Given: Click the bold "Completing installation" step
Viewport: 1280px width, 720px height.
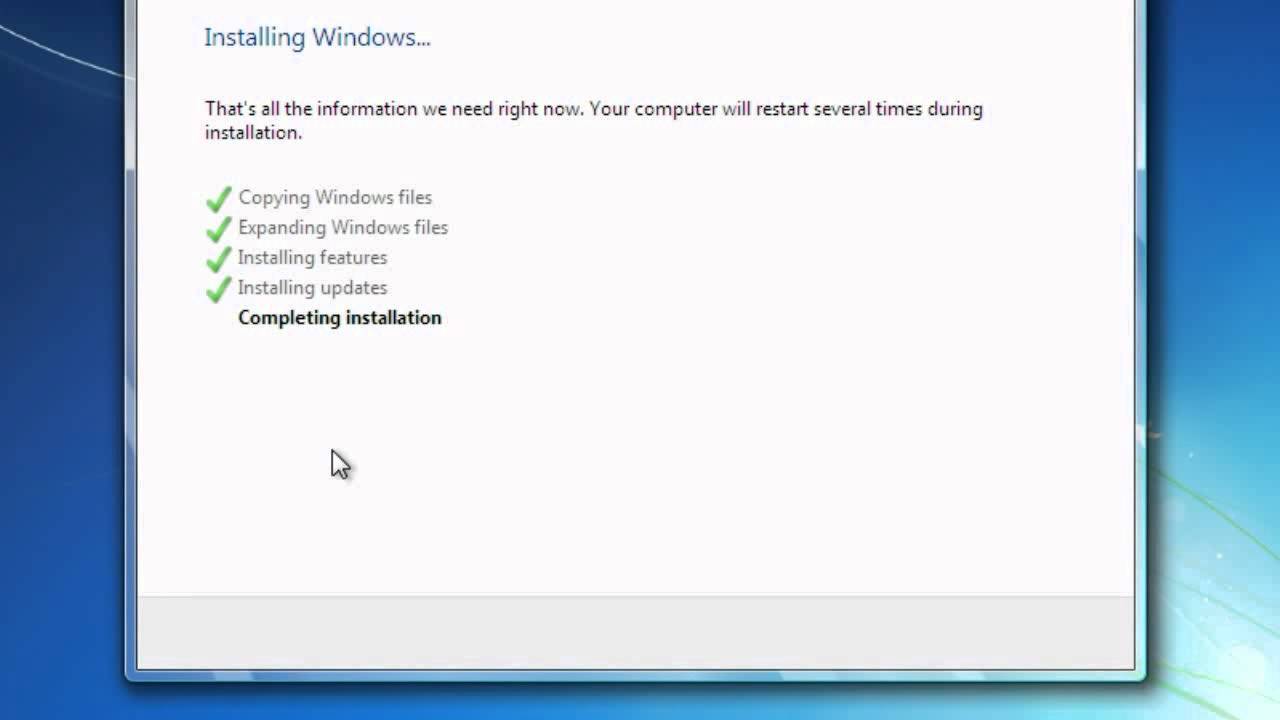Looking at the screenshot, I should tap(339, 318).
